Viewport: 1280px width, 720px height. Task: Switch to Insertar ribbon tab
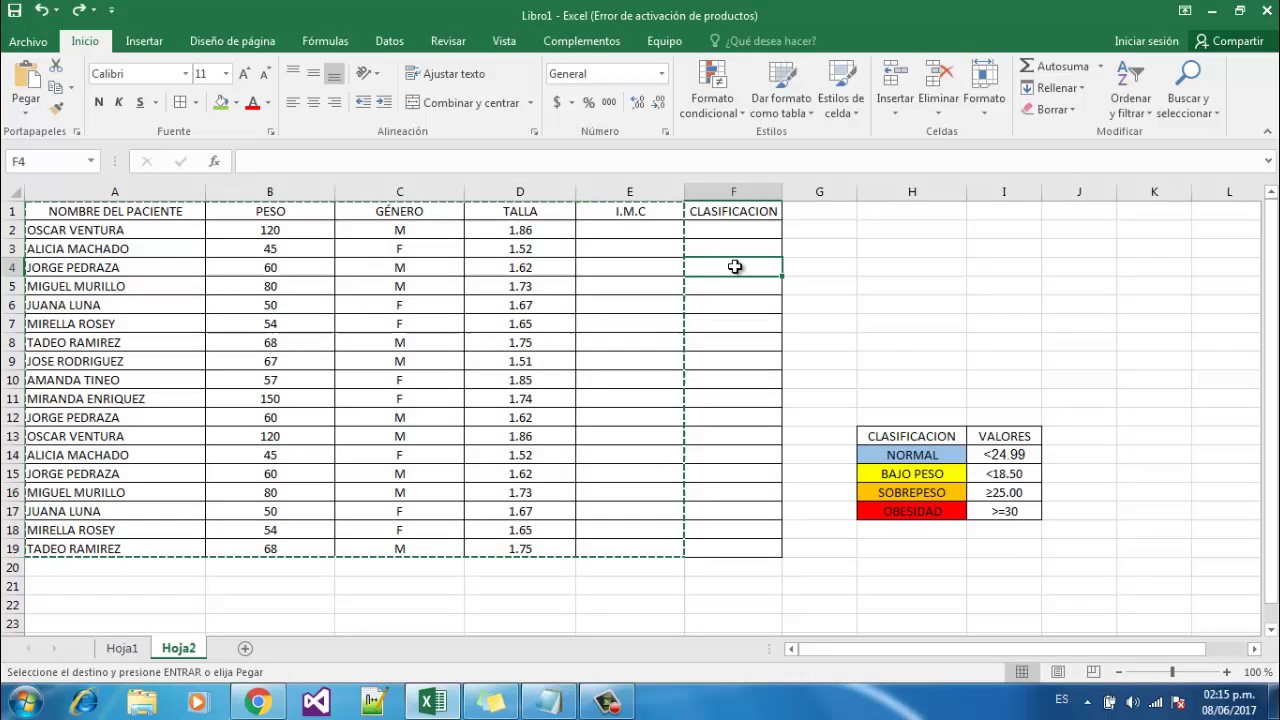point(144,41)
